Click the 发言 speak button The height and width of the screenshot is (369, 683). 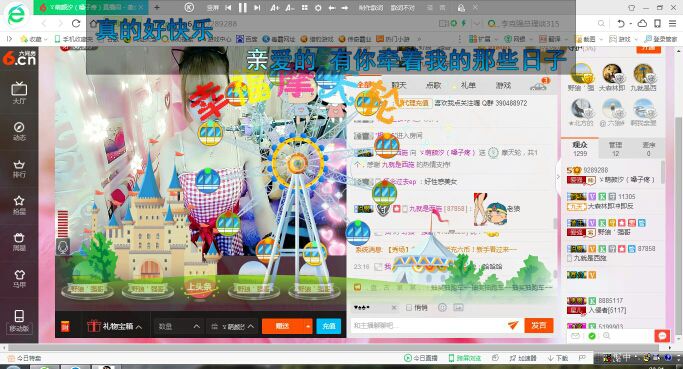tap(539, 325)
